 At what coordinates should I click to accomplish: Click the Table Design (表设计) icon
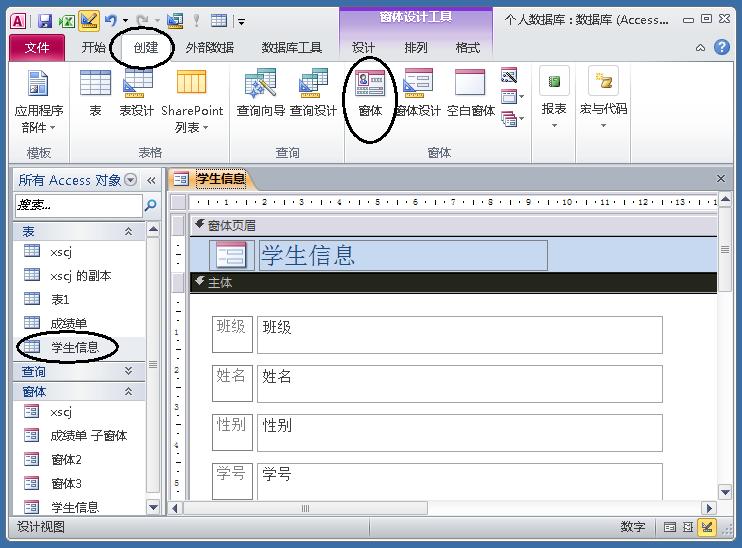click(137, 93)
